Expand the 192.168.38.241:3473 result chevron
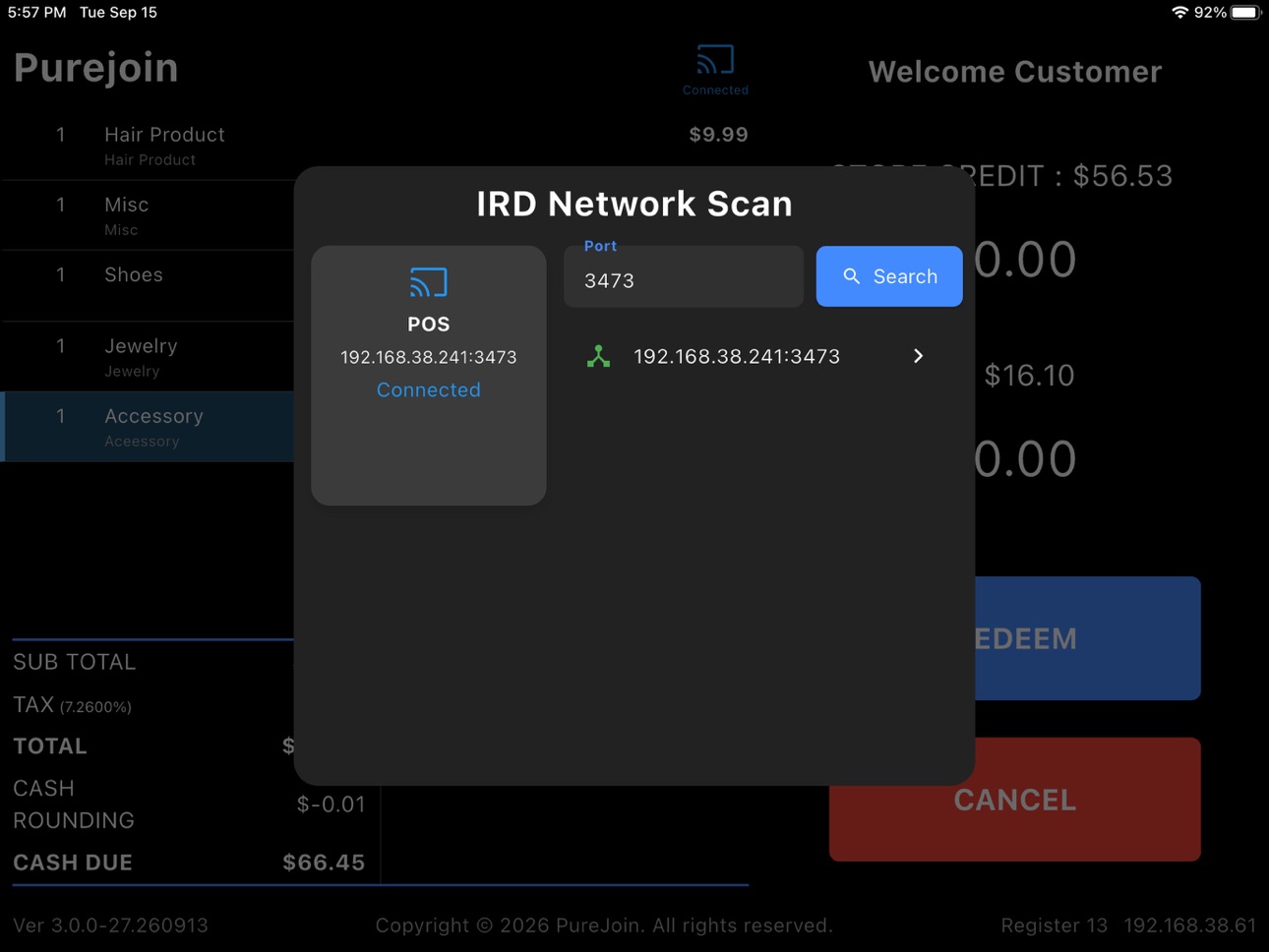The width and height of the screenshot is (1269, 952). pyautogui.click(x=918, y=356)
